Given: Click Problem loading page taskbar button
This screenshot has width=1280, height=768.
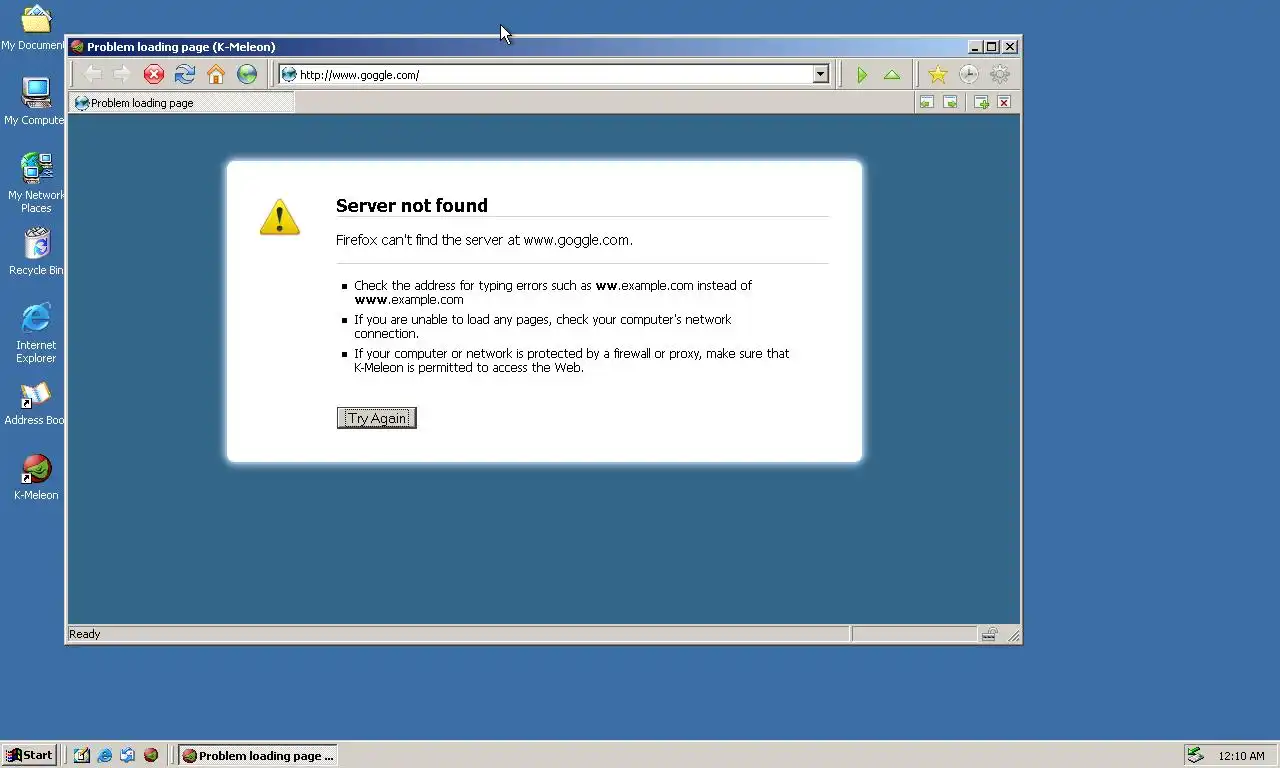Looking at the screenshot, I should tap(258, 755).
